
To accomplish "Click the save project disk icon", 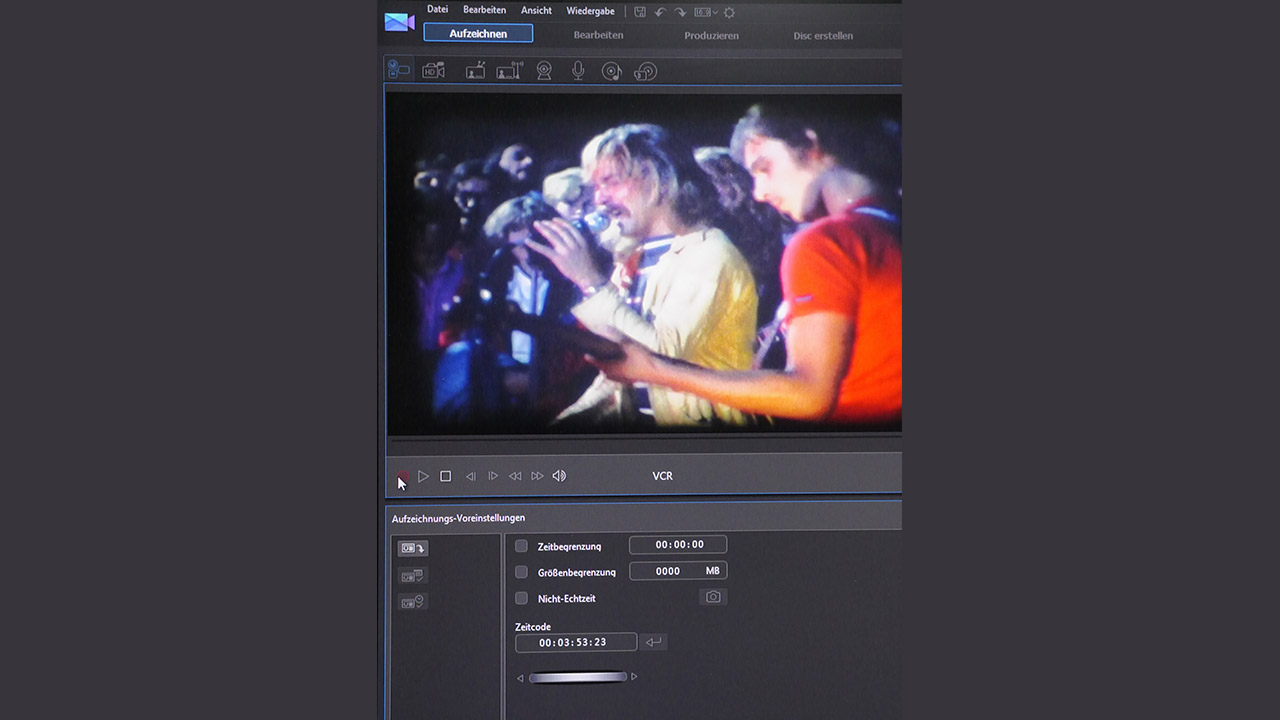I will tap(640, 12).
